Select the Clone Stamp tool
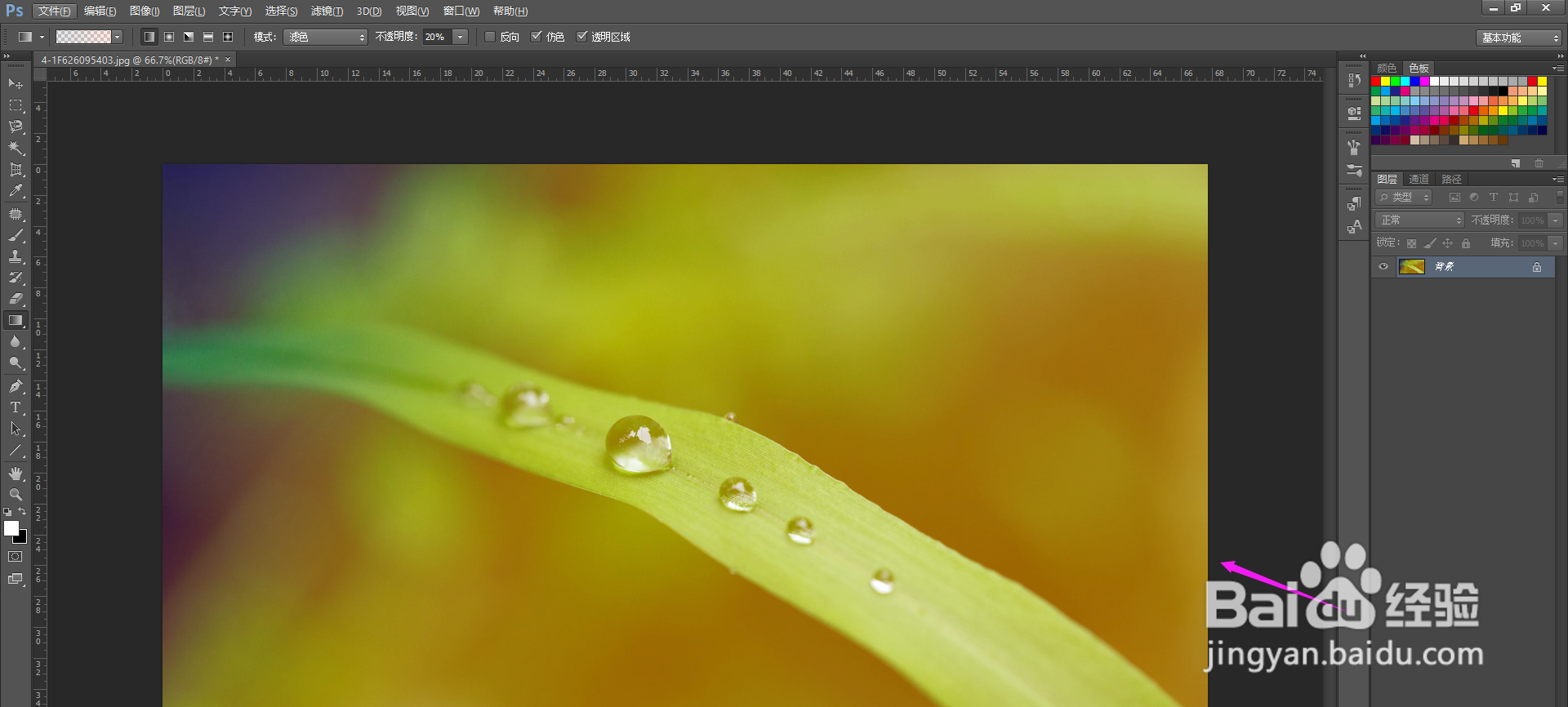This screenshot has height=707, width=1568. coord(16,256)
